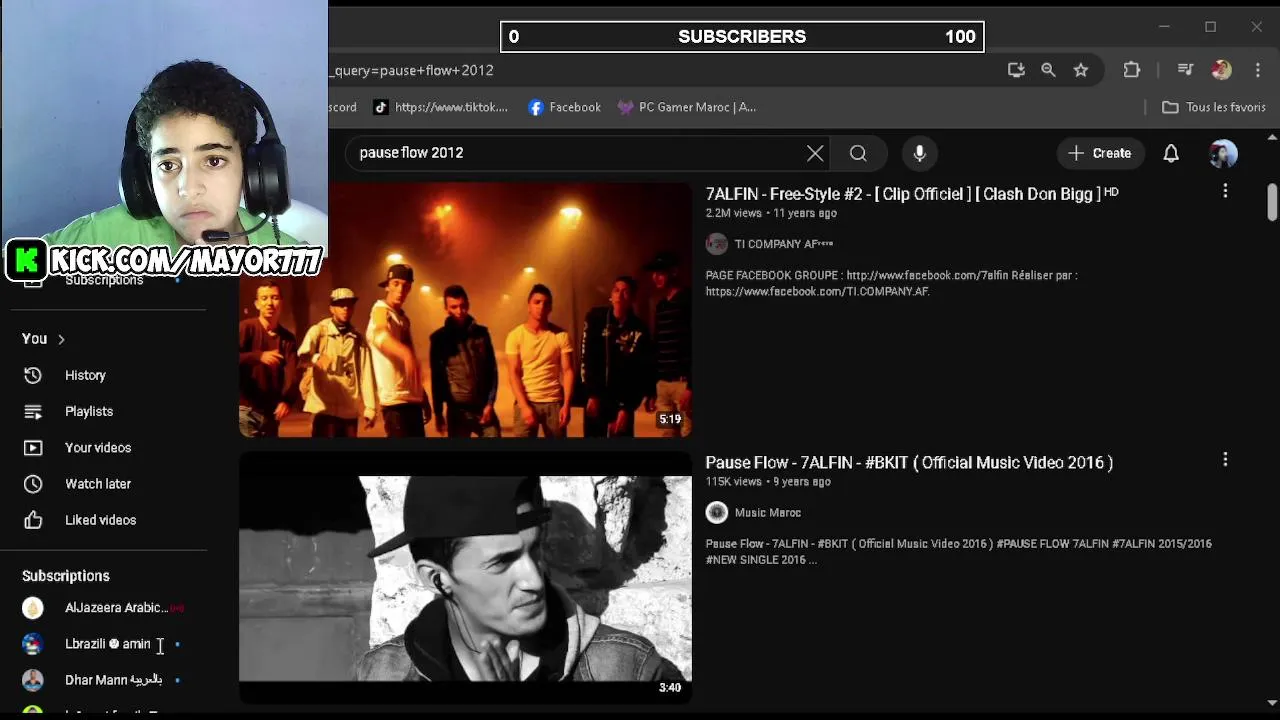Click the browser address bar URL text
The image size is (1280, 720).
414,70
